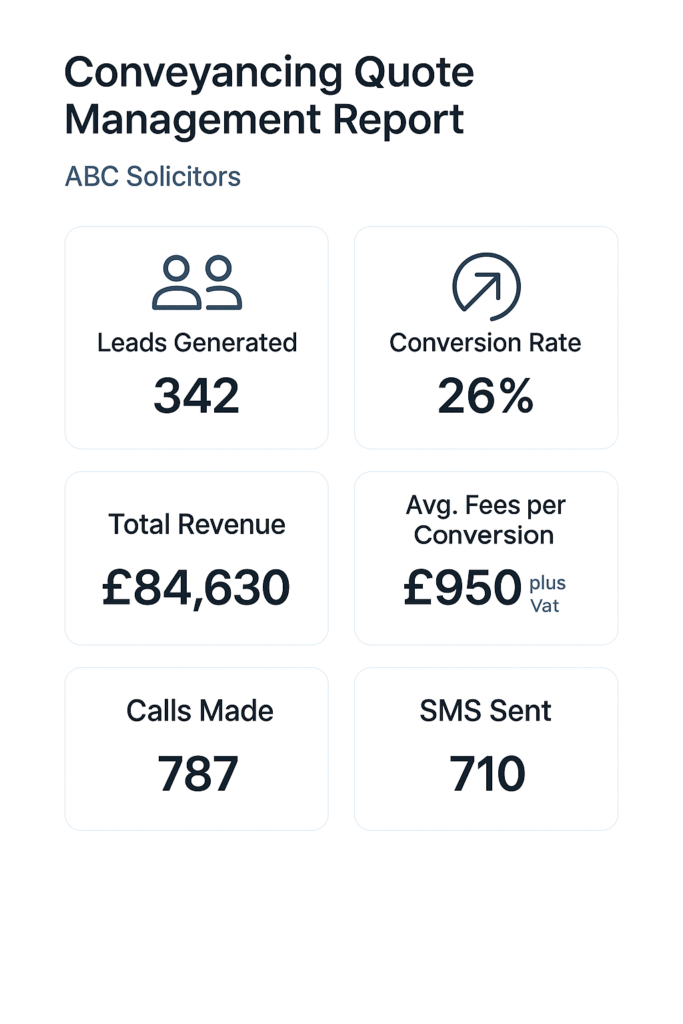
Task: Click the two-people Leads Generated icon
Action: 197,282
